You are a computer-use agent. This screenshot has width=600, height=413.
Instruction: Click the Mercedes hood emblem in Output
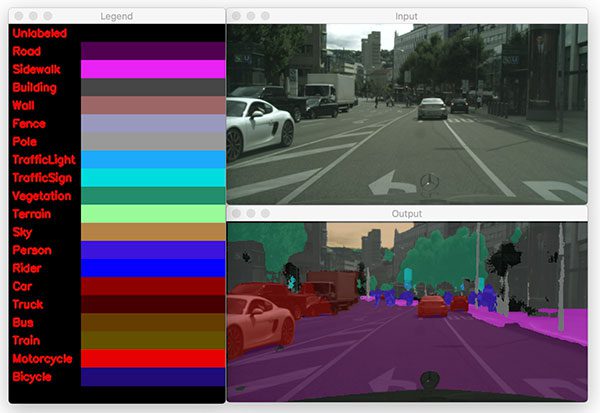tap(430, 381)
